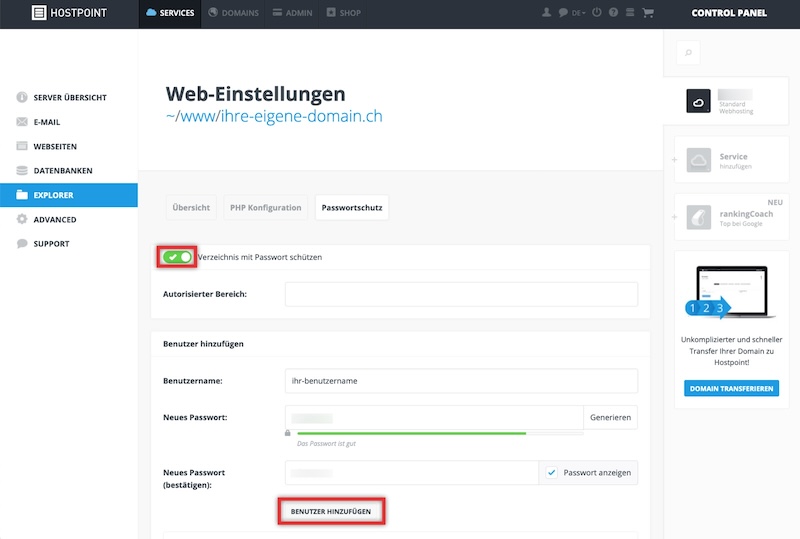Switch to the Übersicht tab
The width and height of the screenshot is (800, 539).
tap(191, 207)
